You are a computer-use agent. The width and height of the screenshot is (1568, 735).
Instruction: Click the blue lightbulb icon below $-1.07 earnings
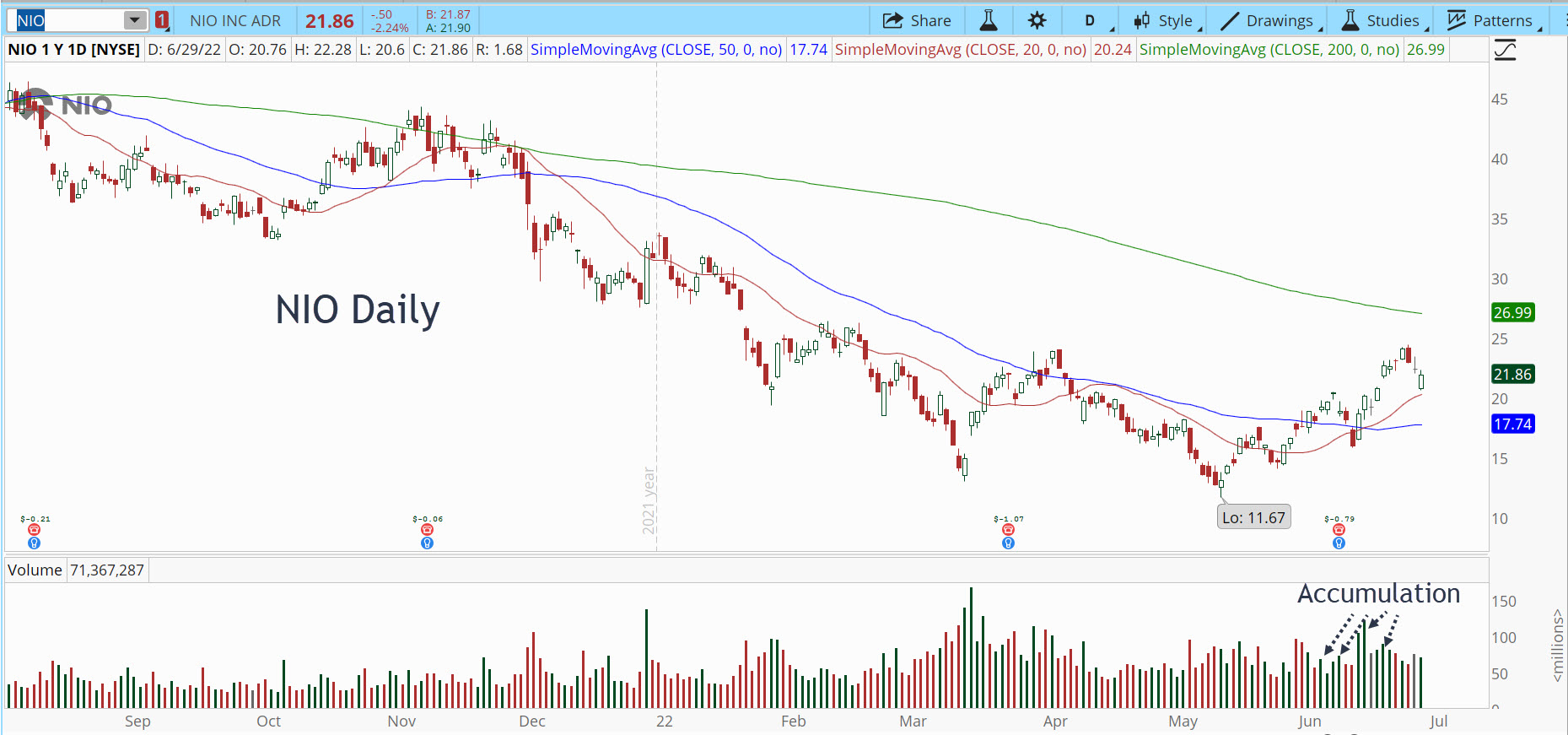(x=1008, y=543)
